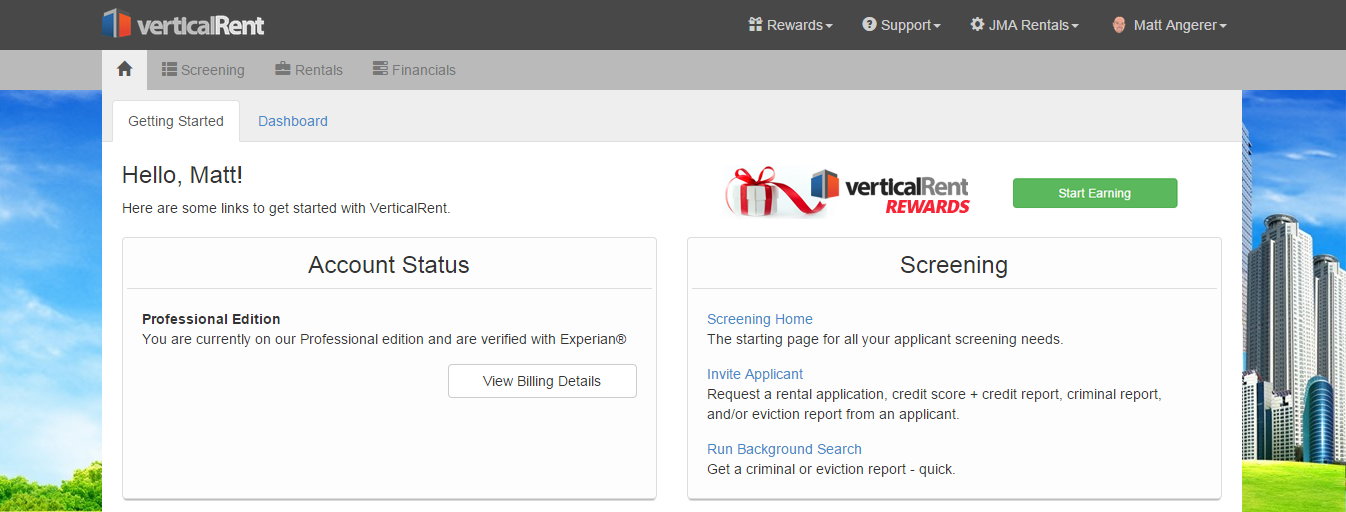Click the Start Earning button
This screenshot has width=1346, height=512.
pyautogui.click(x=1095, y=193)
